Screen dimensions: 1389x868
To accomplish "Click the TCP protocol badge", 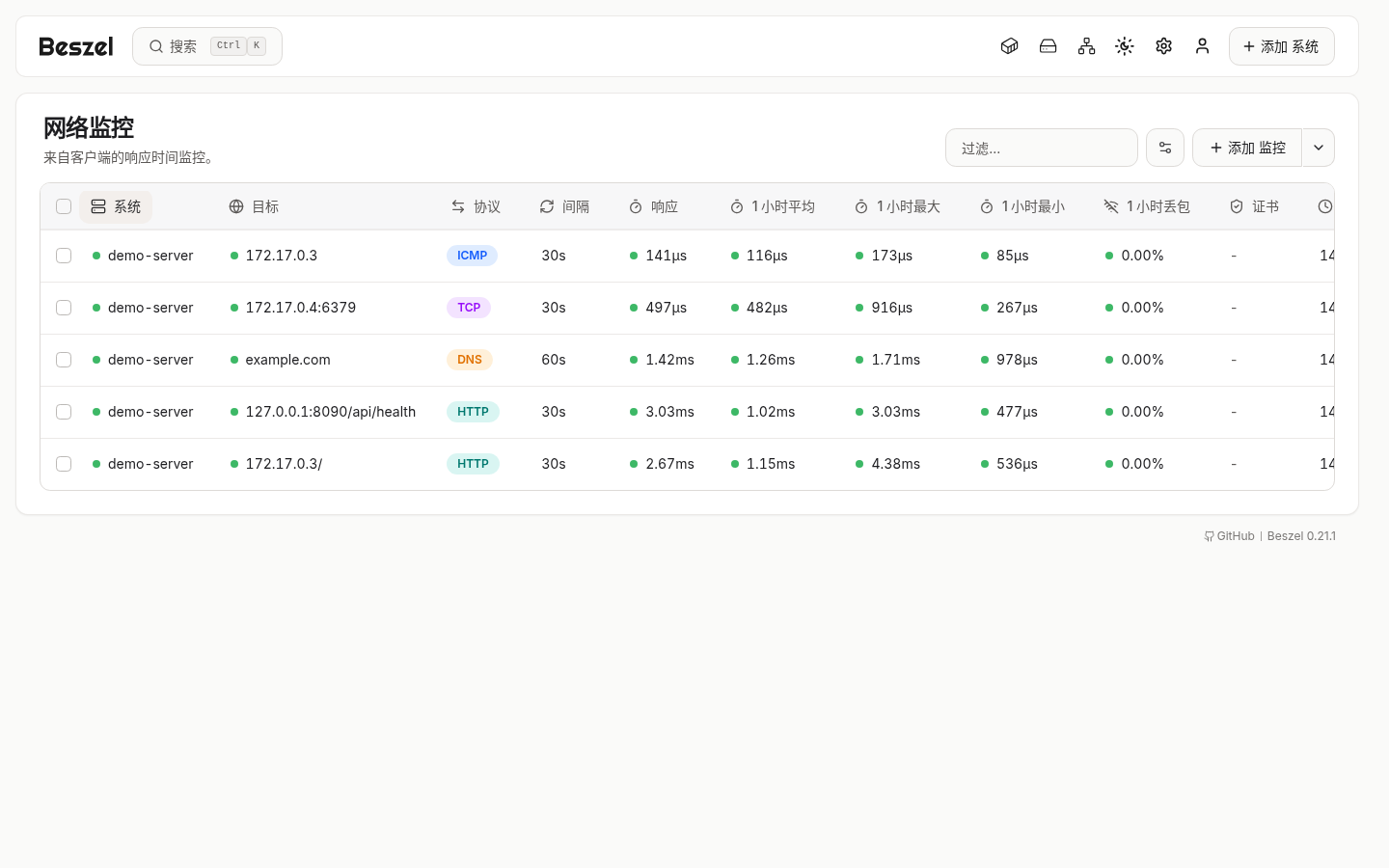I will (x=469, y=308).
